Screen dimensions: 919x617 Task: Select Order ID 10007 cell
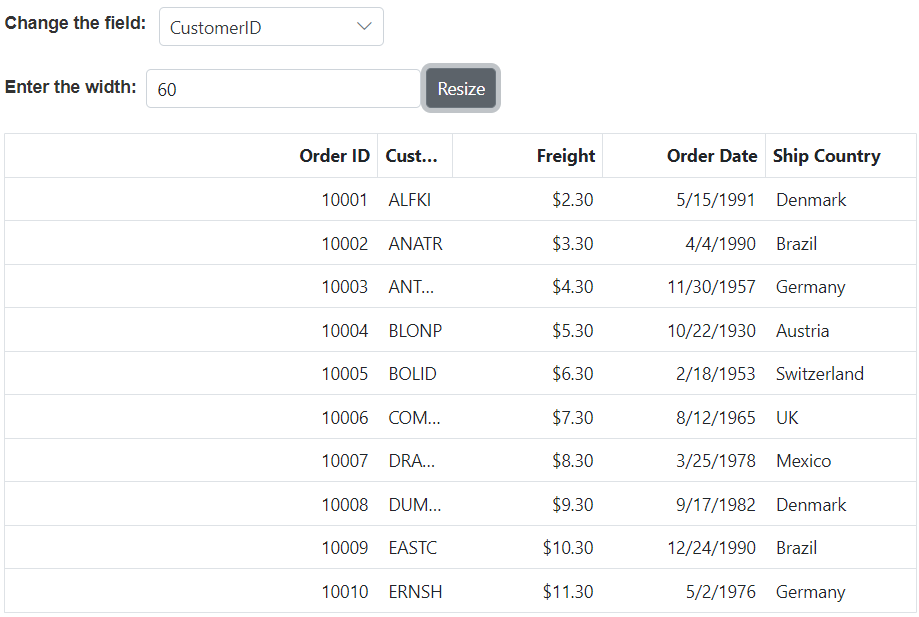(344, 461)
